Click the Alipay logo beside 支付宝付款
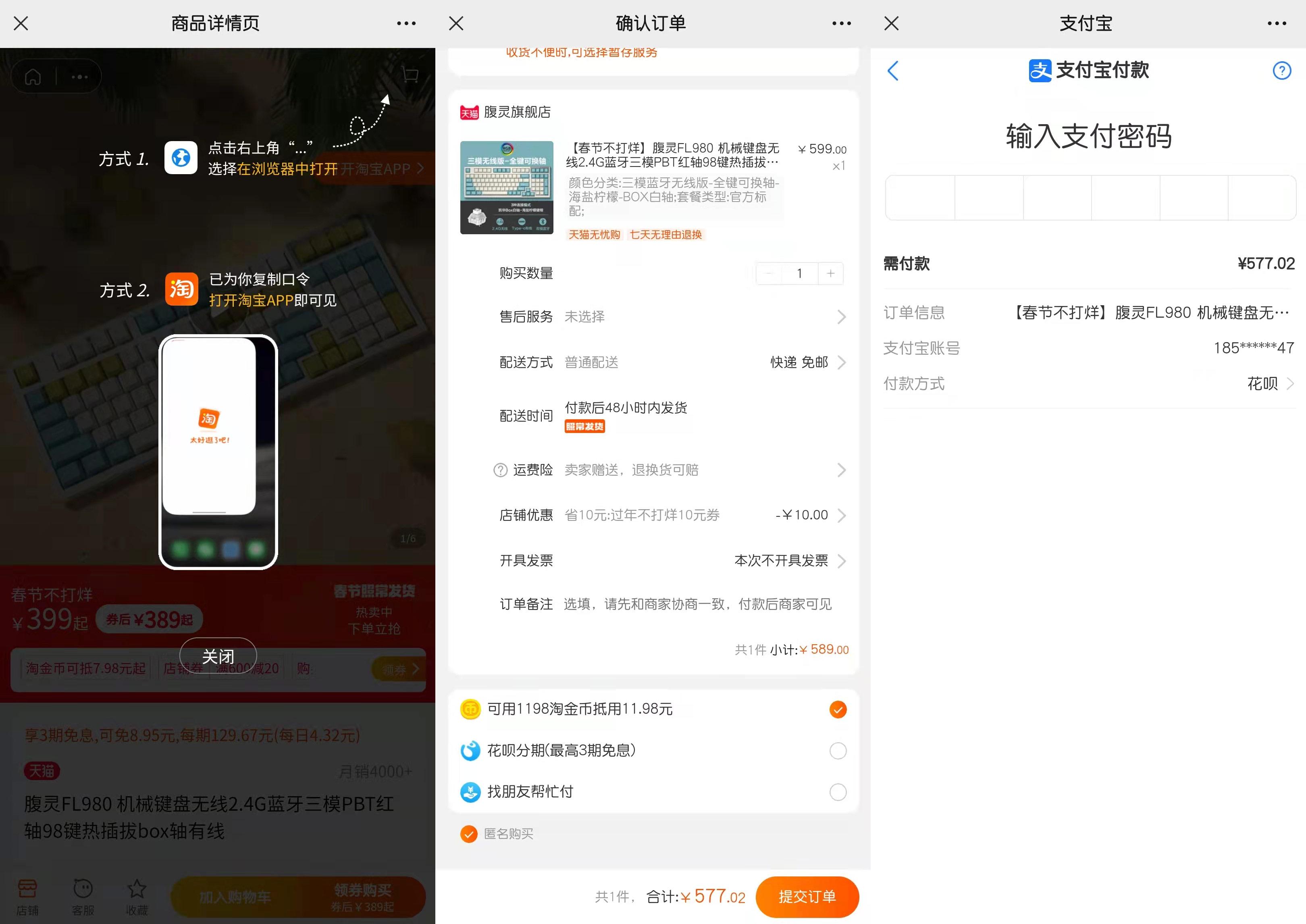This screenshot has height=924, width=1306. [x=1040, y=71]
